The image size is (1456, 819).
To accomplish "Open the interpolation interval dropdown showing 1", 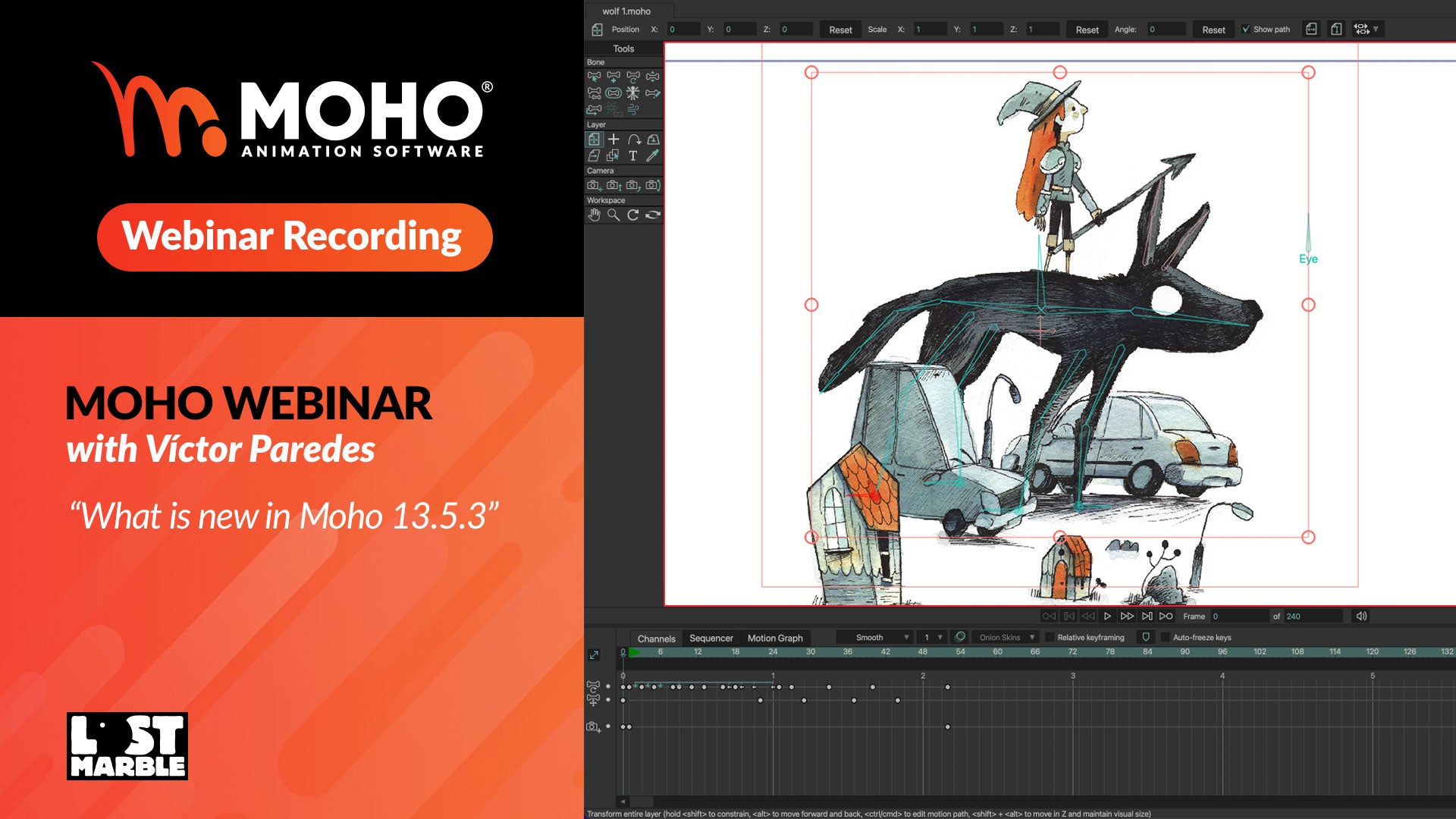I will point(932,638).
